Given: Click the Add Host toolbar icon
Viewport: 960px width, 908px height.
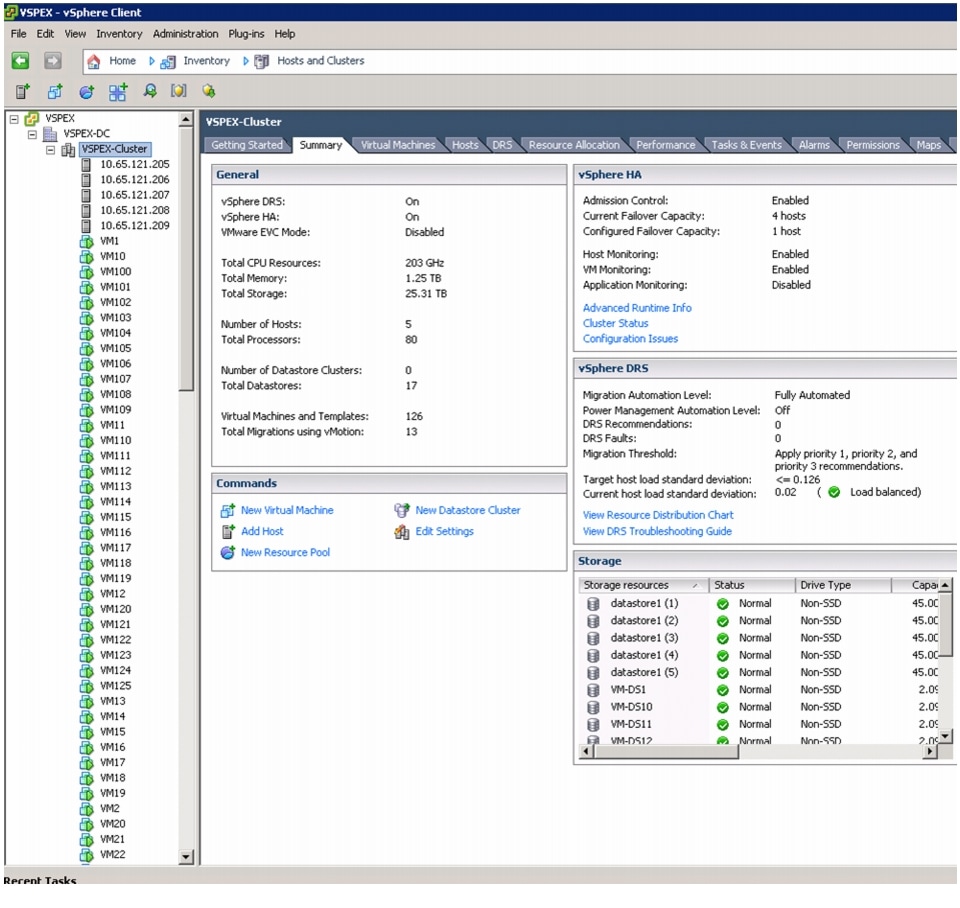Looking at the screenshot, I should coord(22,91).
